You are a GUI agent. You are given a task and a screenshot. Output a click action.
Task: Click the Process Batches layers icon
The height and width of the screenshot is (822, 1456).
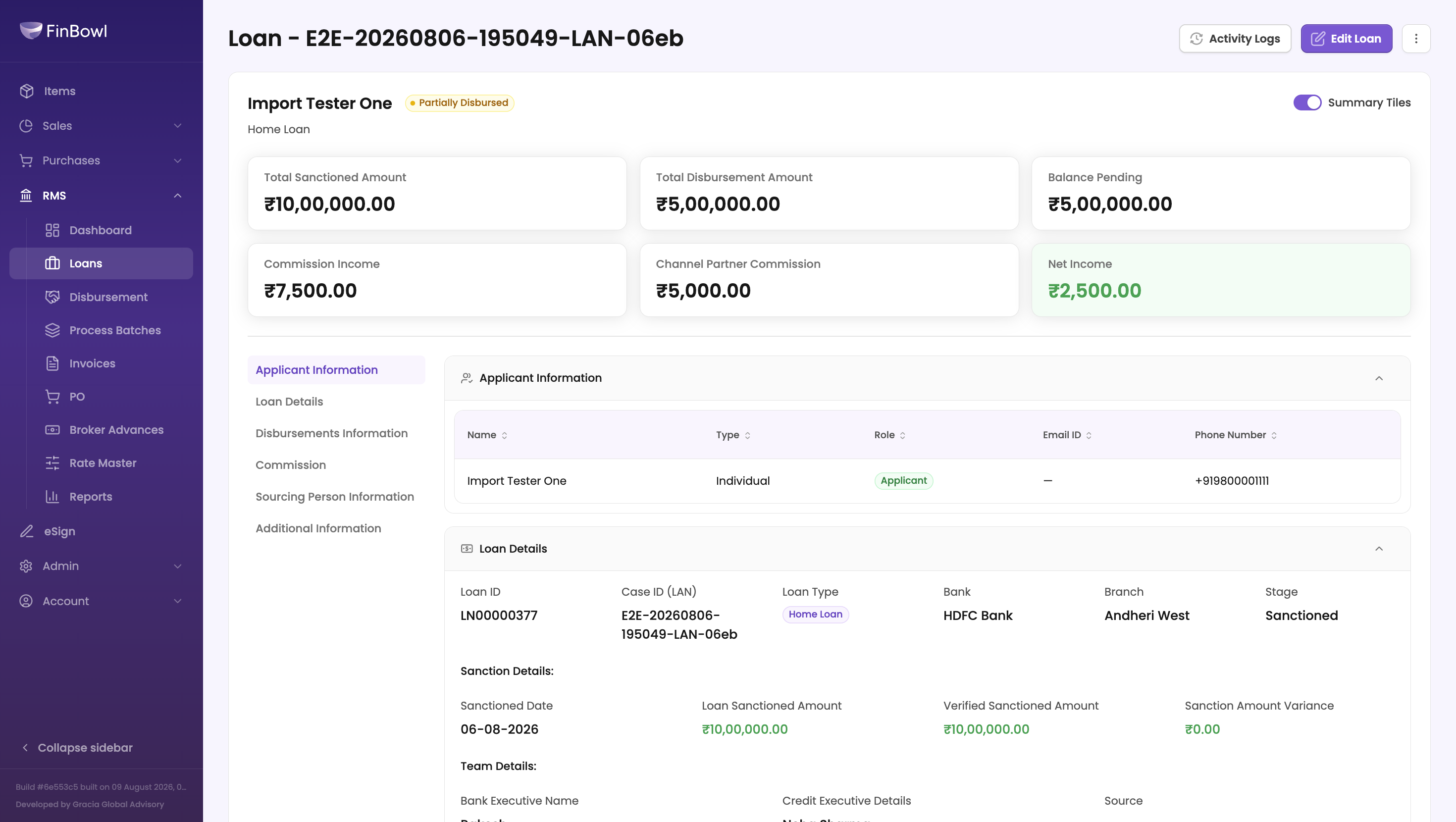(52, 330)
